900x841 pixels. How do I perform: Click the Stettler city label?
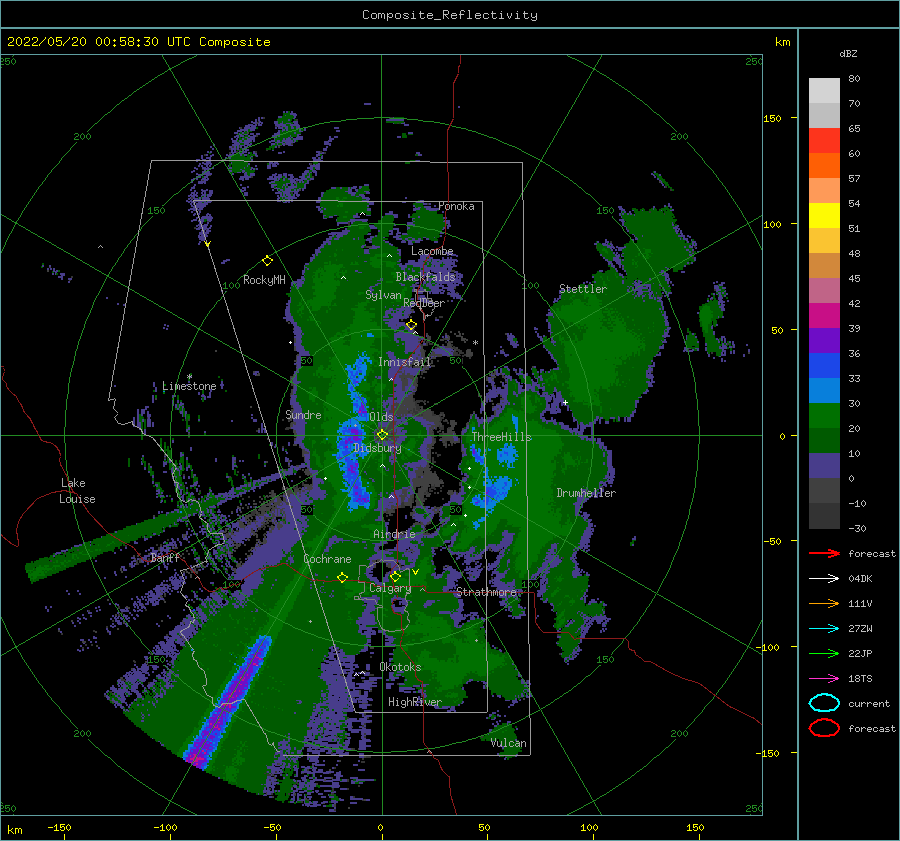point(583,289)
